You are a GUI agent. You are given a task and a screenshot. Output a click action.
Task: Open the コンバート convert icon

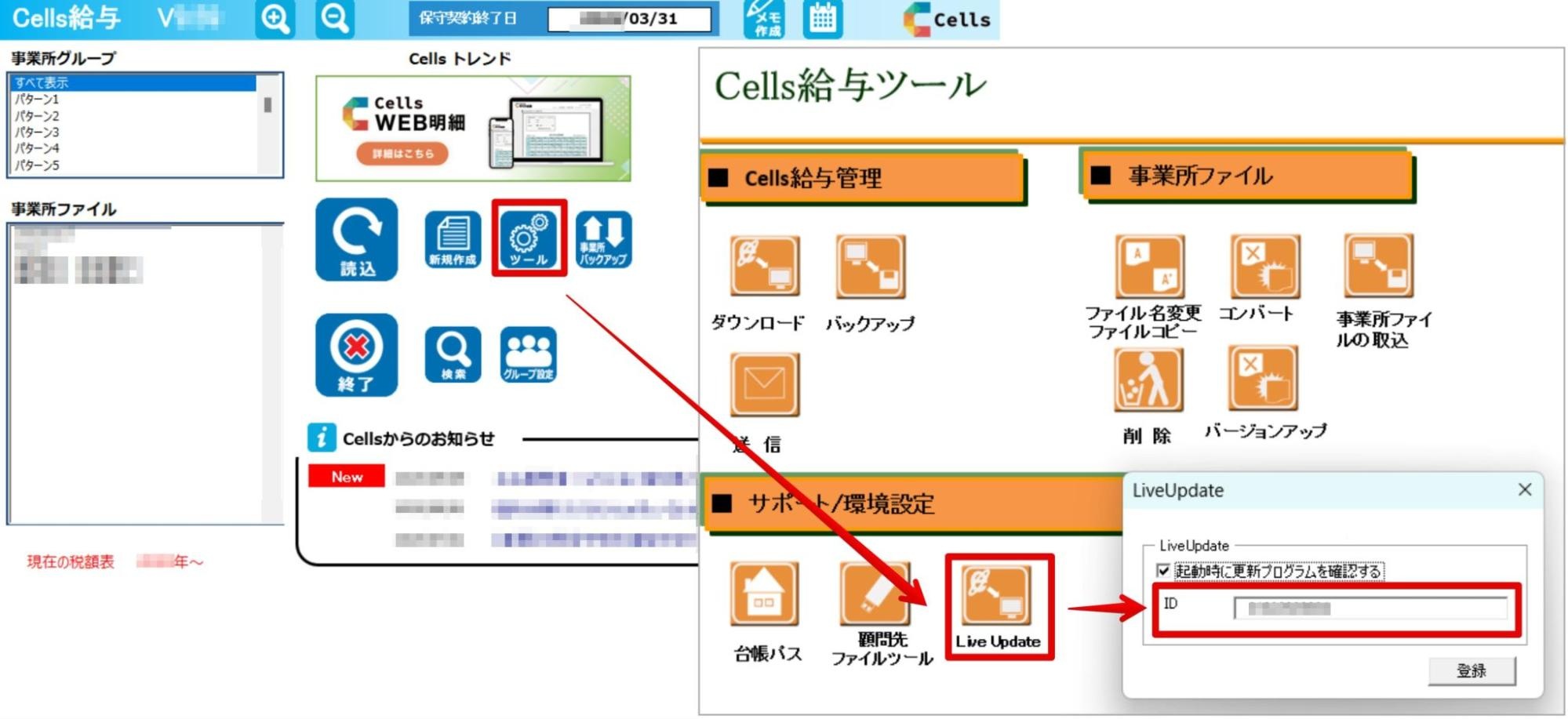tap(1264, 267)
